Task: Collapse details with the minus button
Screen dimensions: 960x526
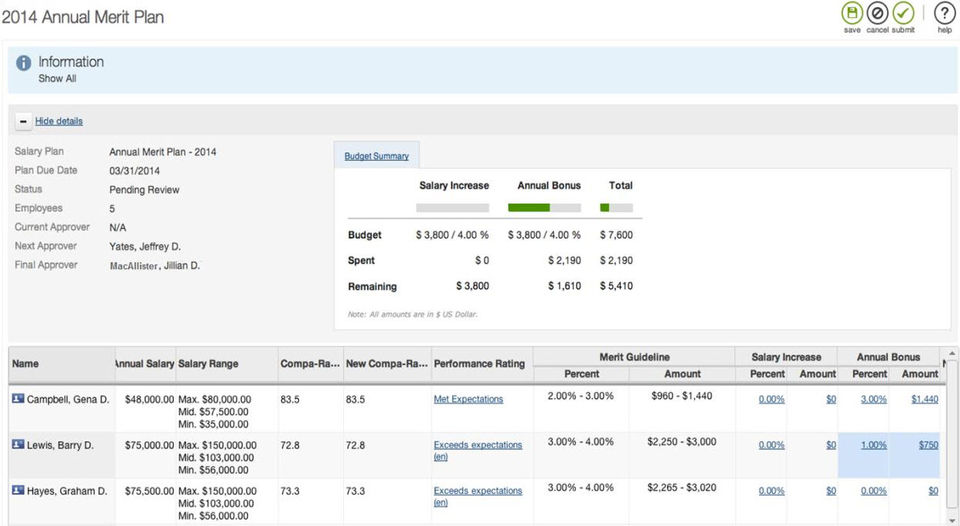Action: tap(23, 121)
